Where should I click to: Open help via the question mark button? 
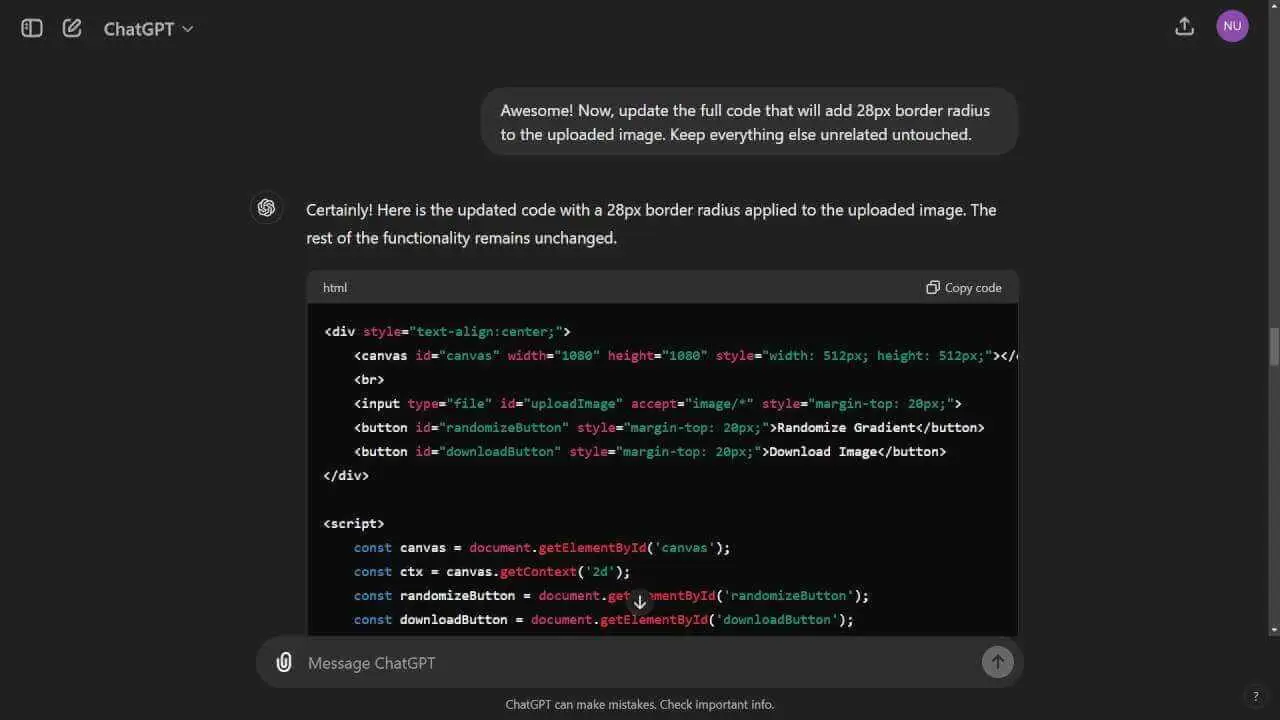point(1255,696)
